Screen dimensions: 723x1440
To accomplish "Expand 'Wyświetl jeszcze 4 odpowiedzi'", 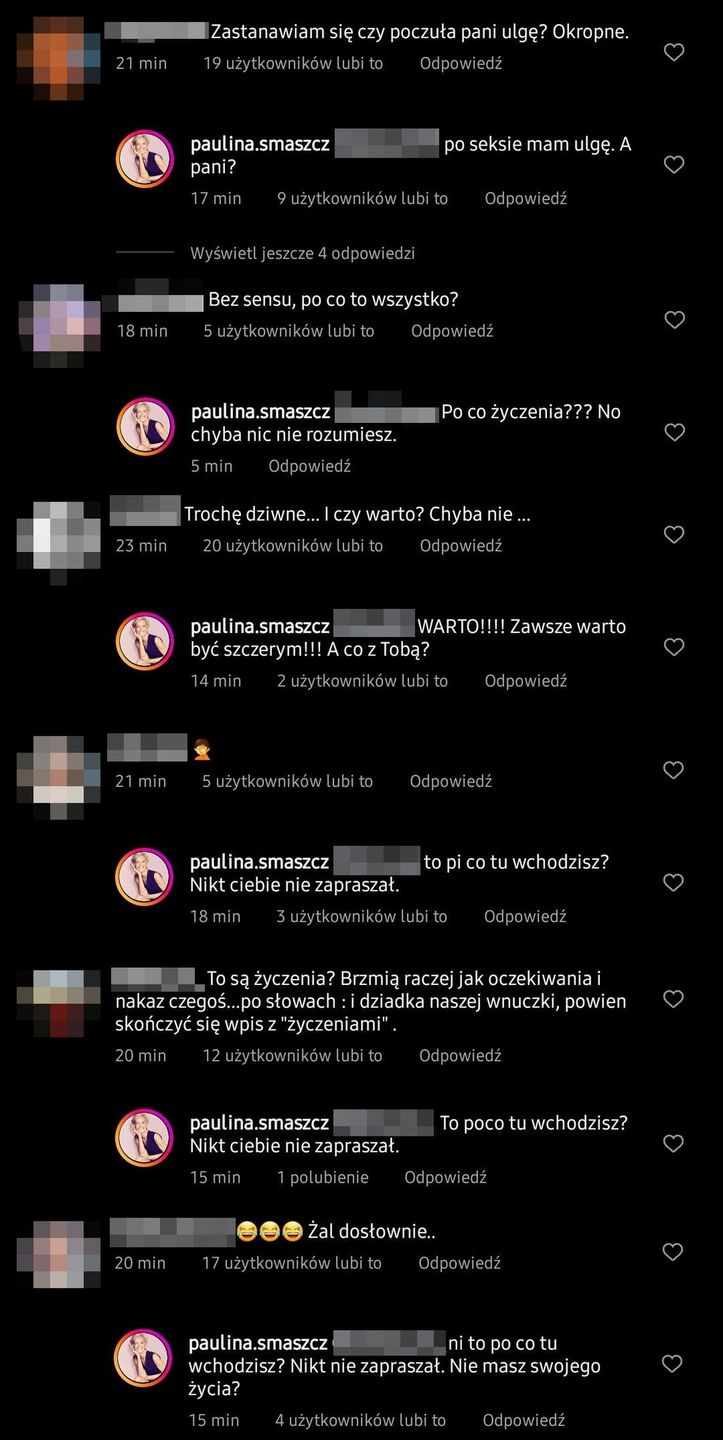I will (302, 253).
